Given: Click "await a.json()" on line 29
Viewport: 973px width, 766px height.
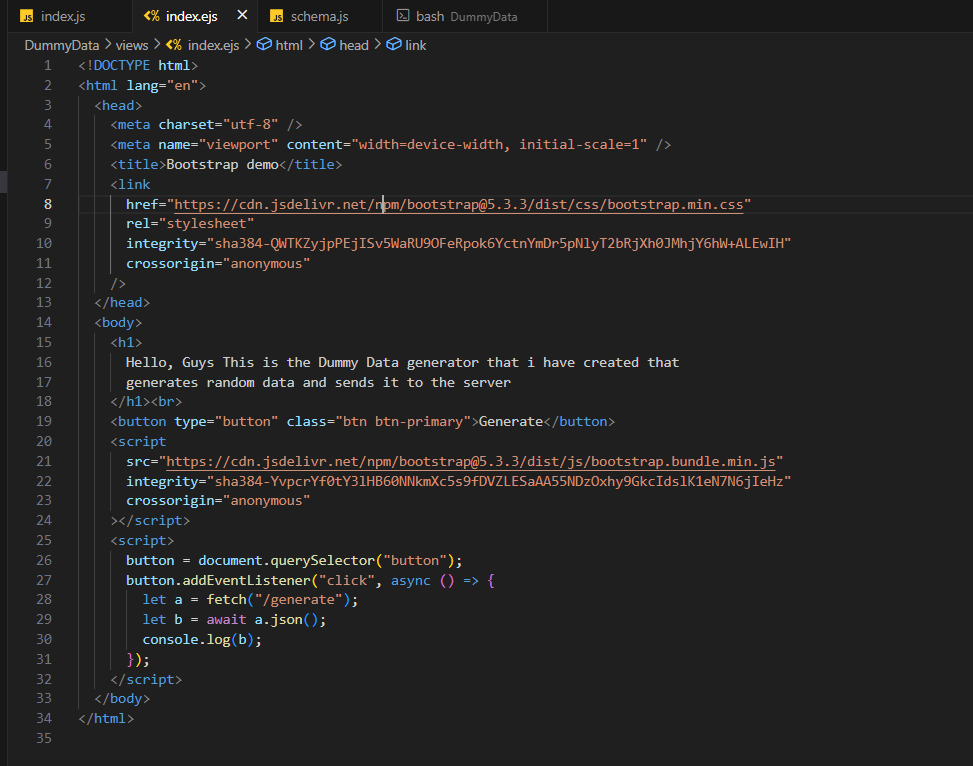Looking at the screenshot, I should (x=262, y=620).
